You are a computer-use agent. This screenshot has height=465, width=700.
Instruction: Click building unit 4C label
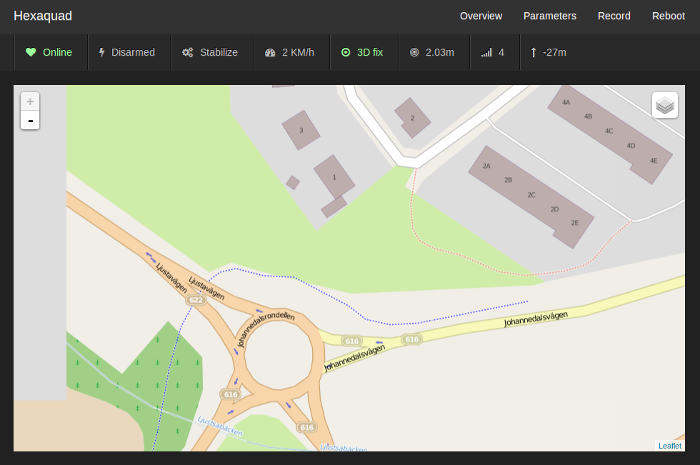point(609,131)
